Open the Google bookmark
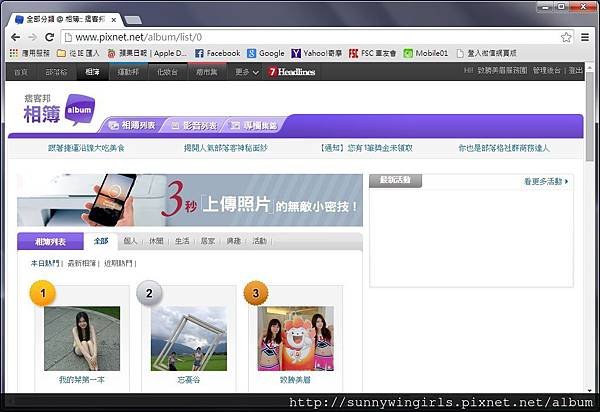600x412 pixels. click(266, 53)
